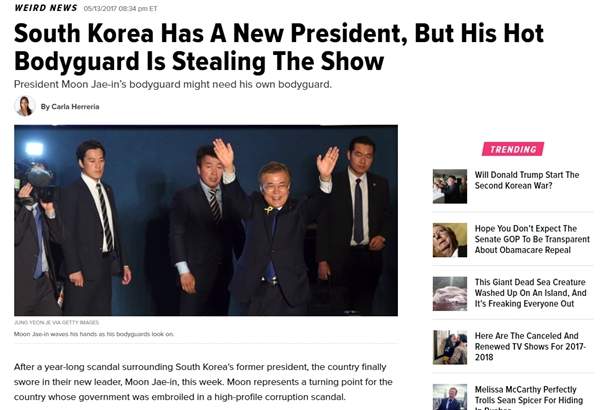600x410 pixels.
Task: Open 'This Giant Dead Sea Creature' story link
Action: [530, 293]
